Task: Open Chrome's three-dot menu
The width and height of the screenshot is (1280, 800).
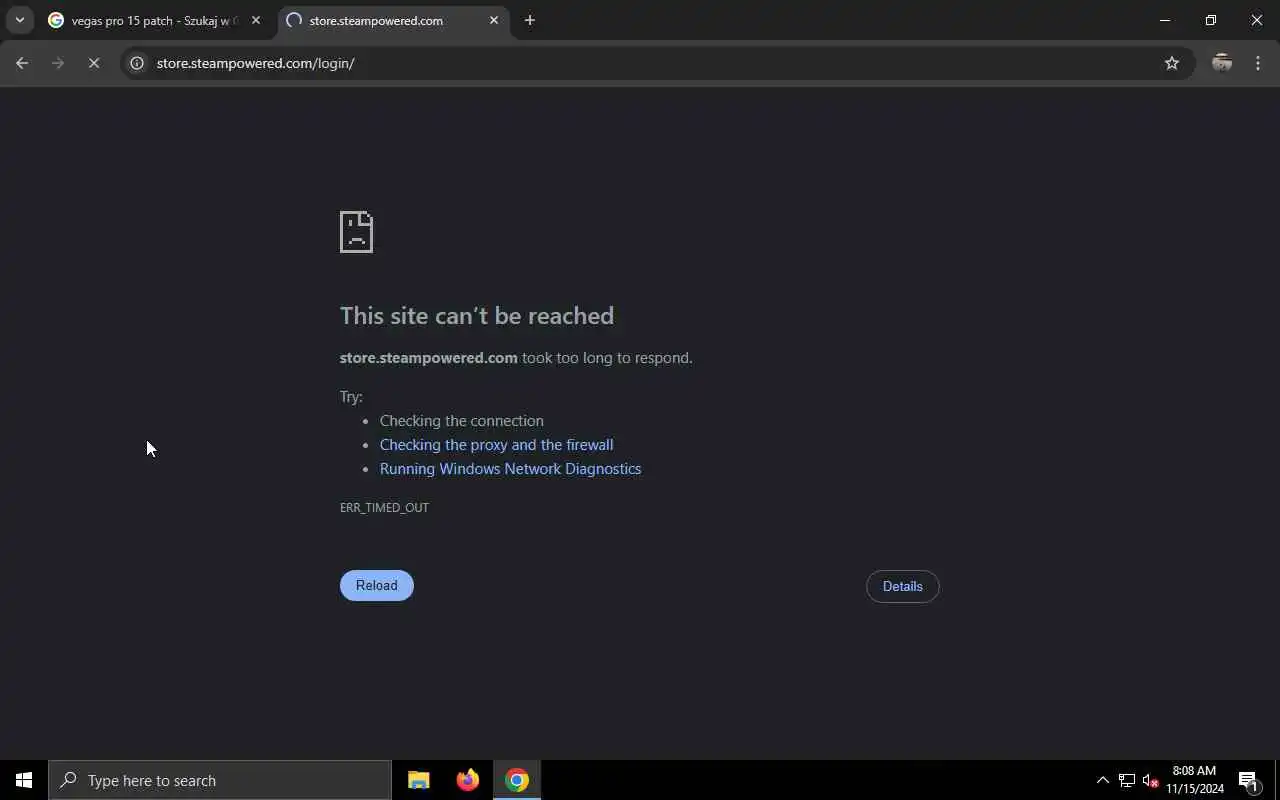Action: (x=1258, y=63)
